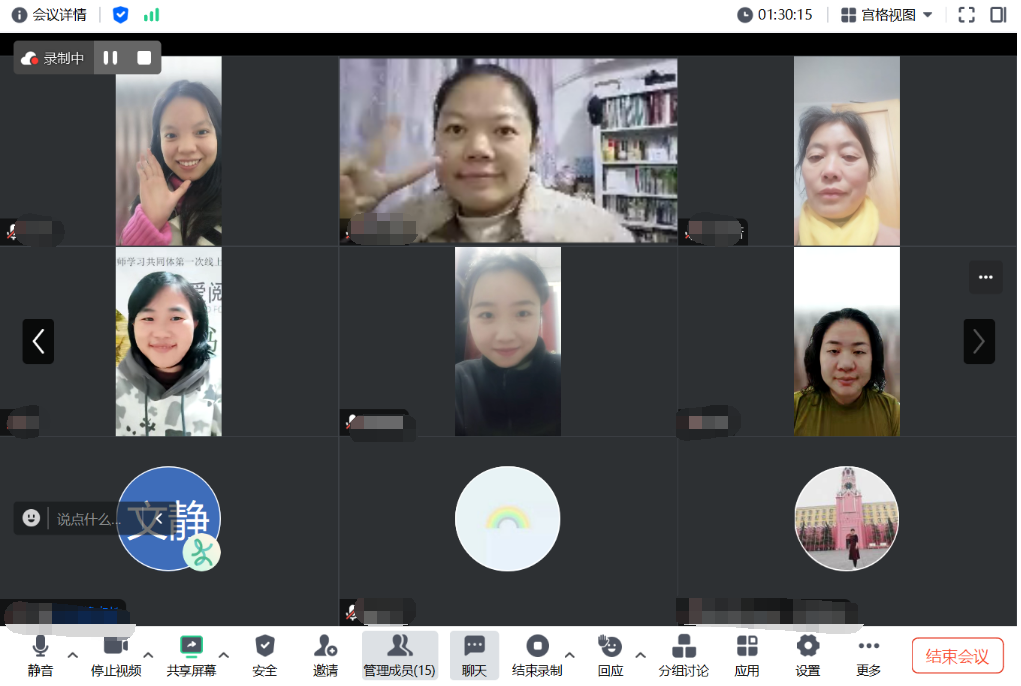Pause the recording in progress
This screenshot has width=1021, height=686.
pos(110,58)
